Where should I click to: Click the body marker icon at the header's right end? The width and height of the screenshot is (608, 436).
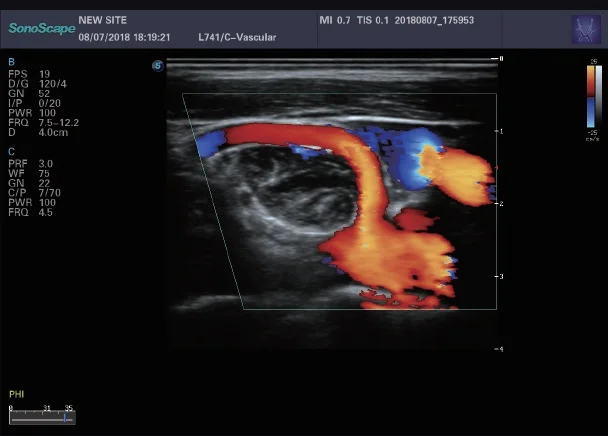pos(586,29)
